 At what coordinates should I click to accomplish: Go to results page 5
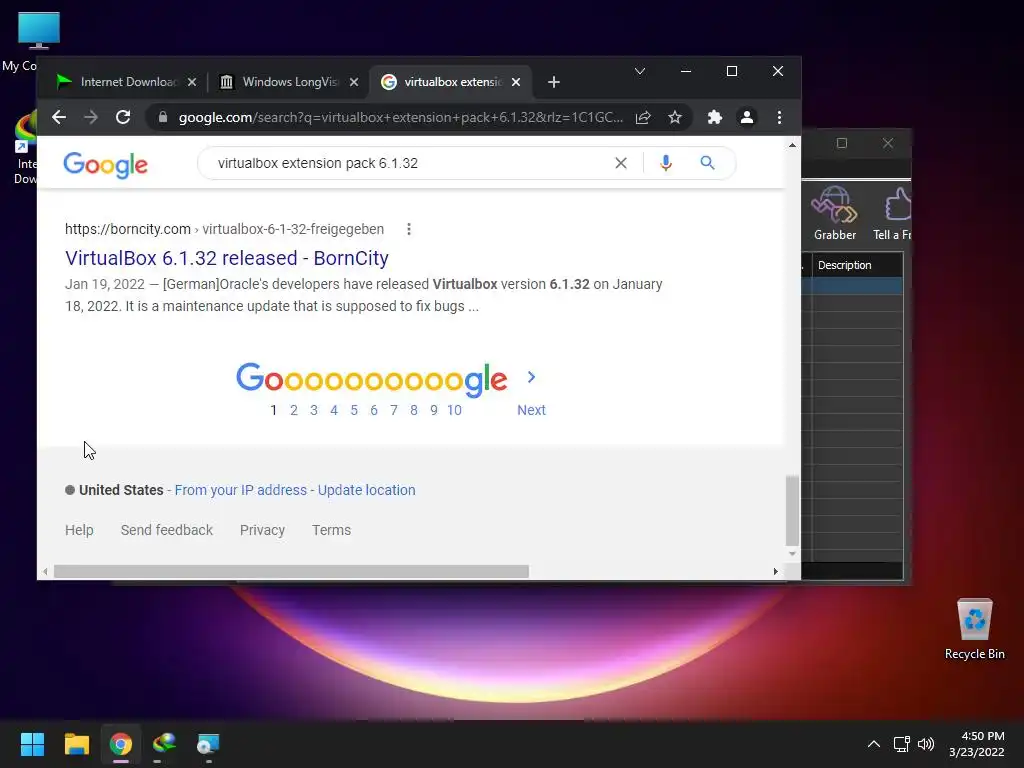pos(354,410)
